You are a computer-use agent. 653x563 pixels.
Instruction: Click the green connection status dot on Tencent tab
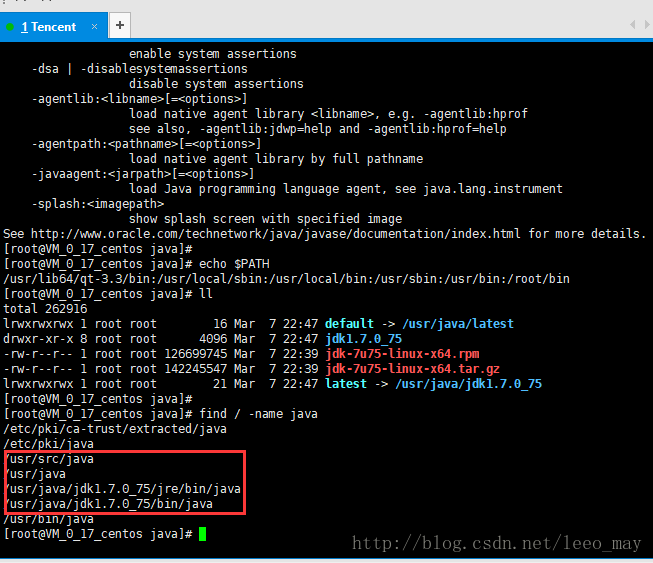(10, 27)
